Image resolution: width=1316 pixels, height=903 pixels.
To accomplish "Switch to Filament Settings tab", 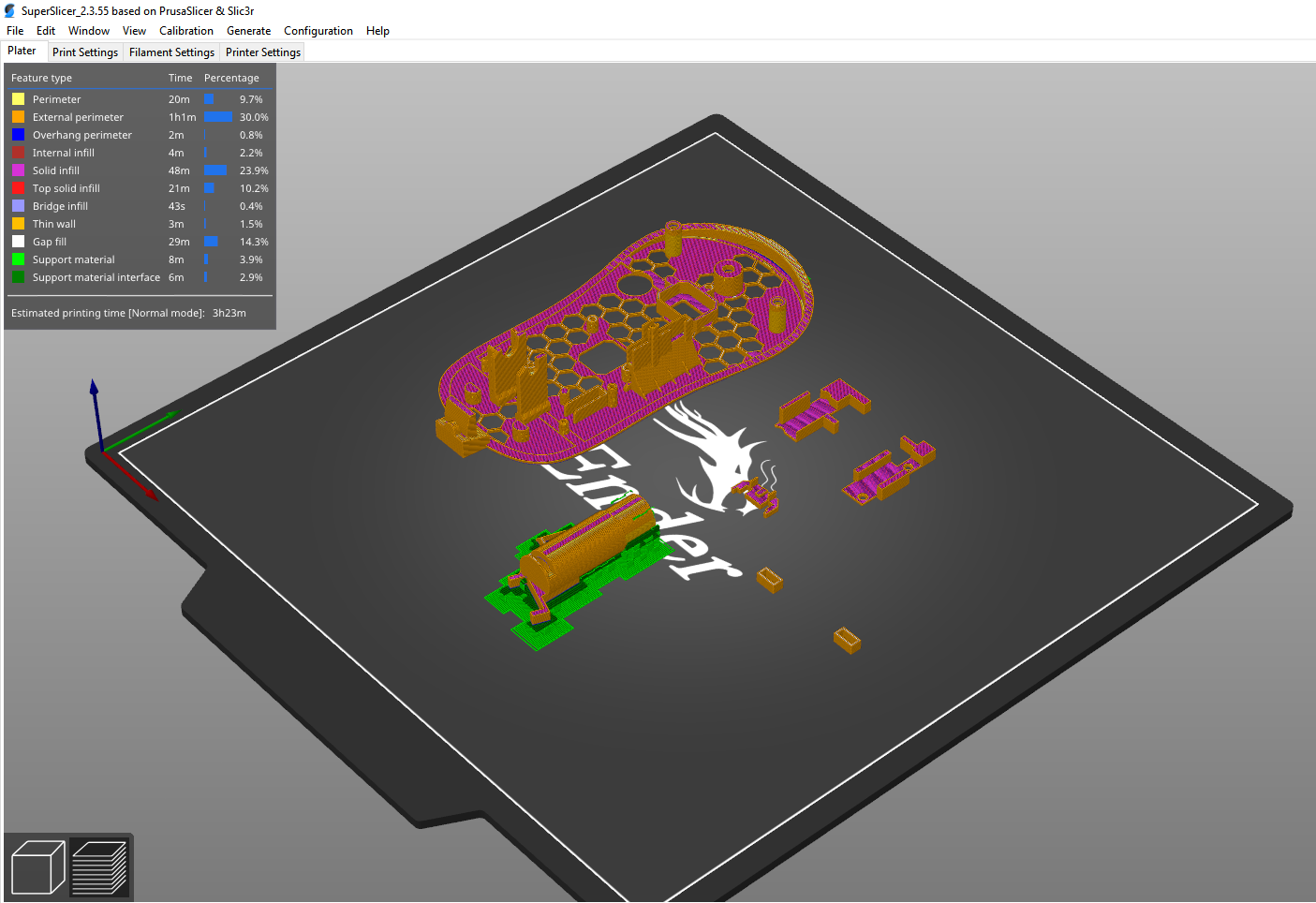I will tap(171, 52).
